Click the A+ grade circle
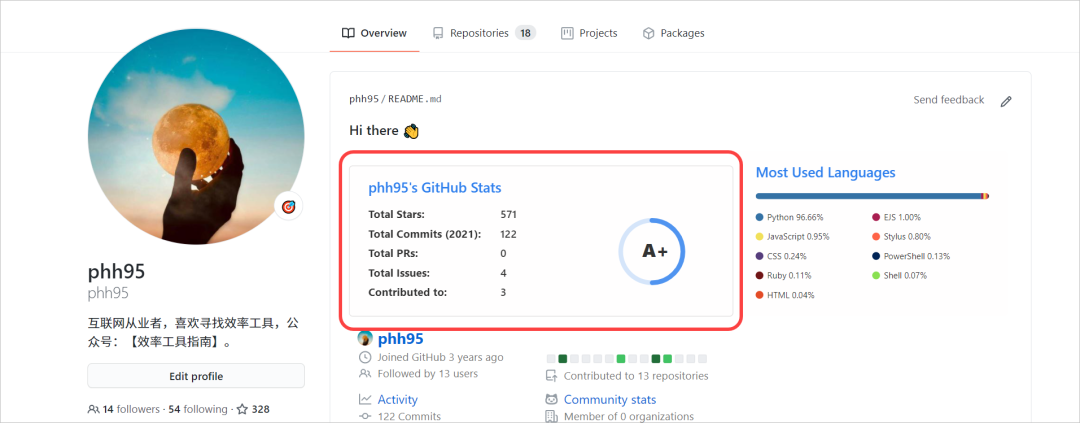 tap(652, 251)
